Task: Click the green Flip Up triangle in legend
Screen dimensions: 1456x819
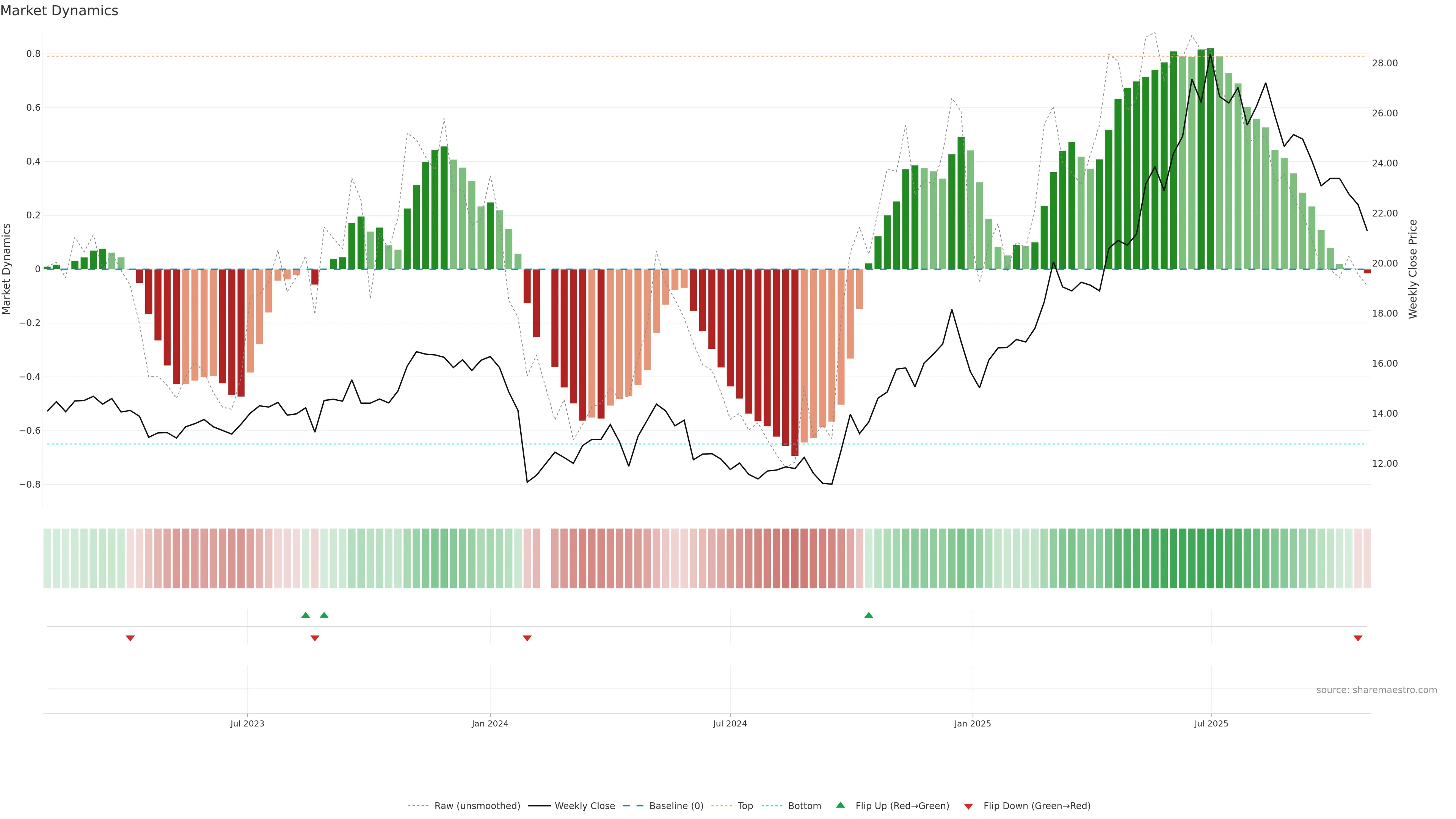Action: 840,805
